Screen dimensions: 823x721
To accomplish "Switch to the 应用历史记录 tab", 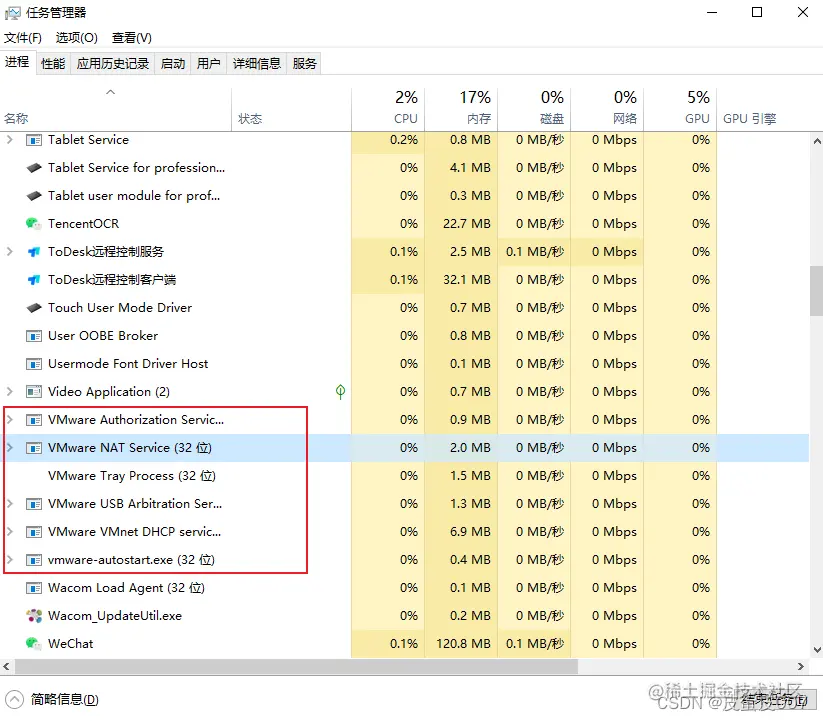I will (113, 63).
